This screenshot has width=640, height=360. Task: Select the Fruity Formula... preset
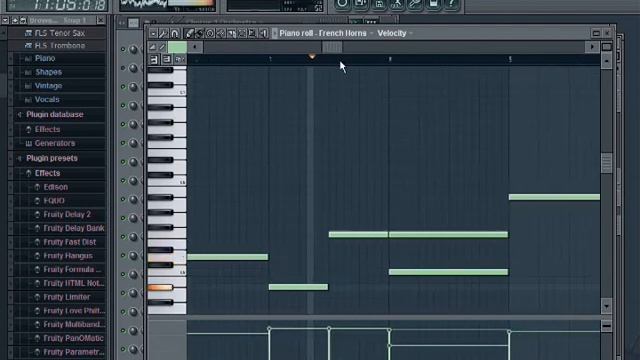[72, 269]
